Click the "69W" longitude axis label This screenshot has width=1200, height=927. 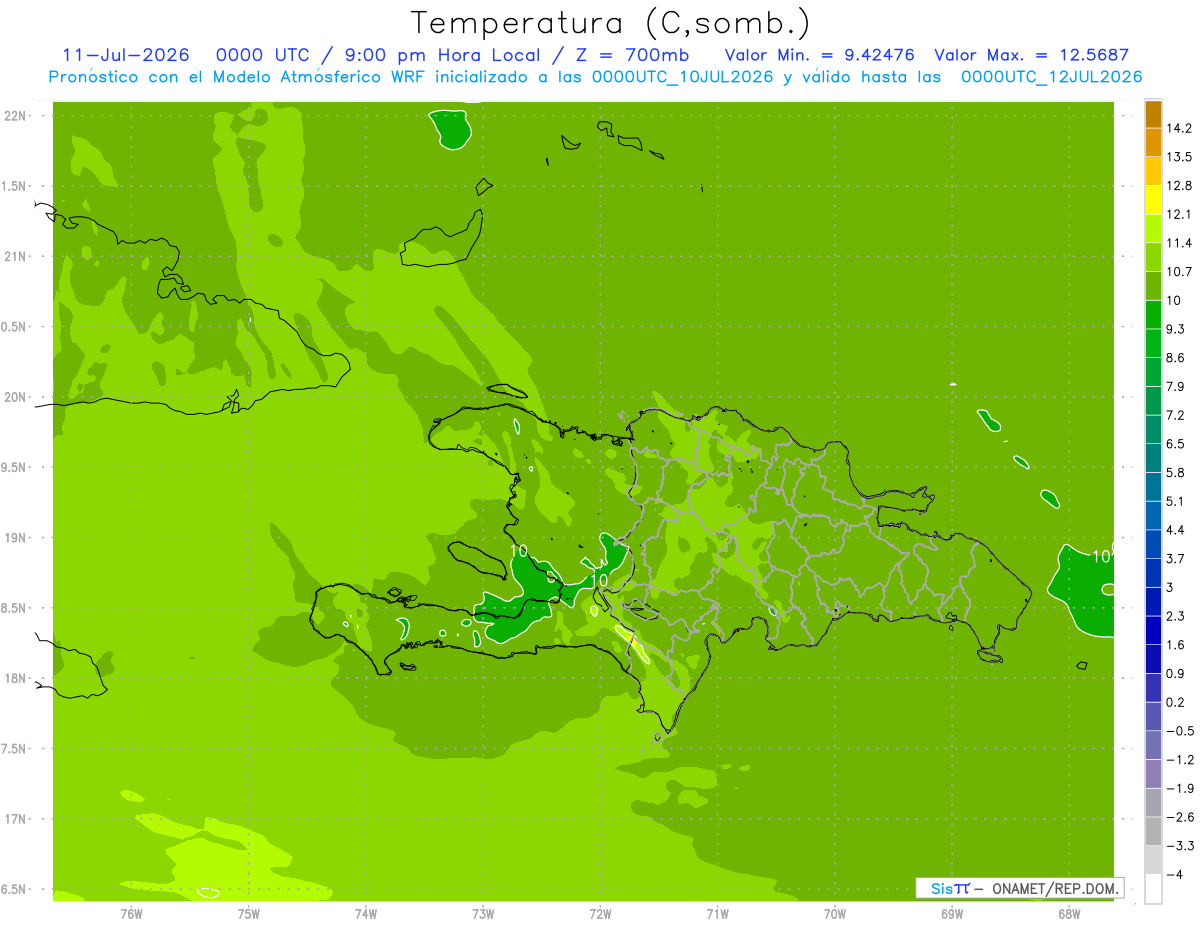coord(951,914)
